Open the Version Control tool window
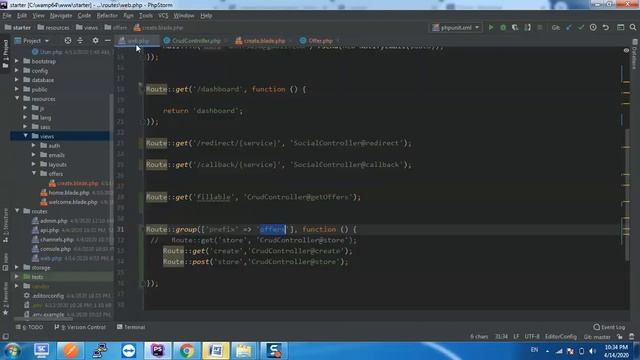 pyautogui.click(x=80, y=327)
